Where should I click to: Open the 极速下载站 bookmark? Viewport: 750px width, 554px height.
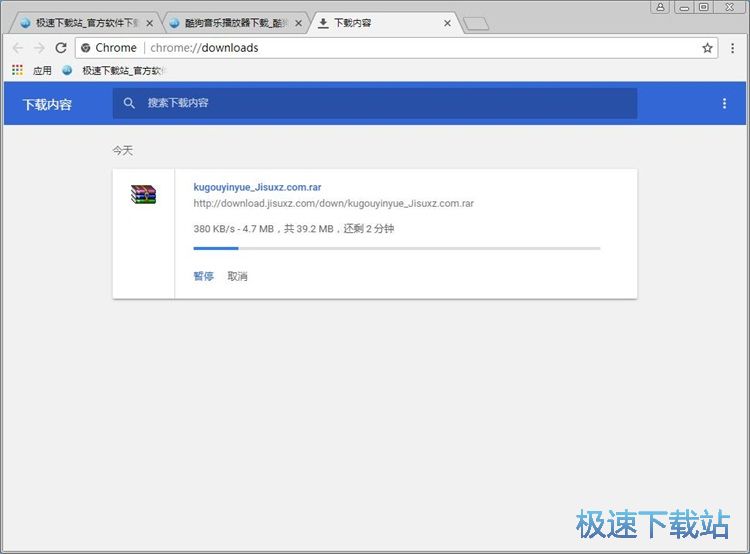pyautogui.click(x=115, y=70)
